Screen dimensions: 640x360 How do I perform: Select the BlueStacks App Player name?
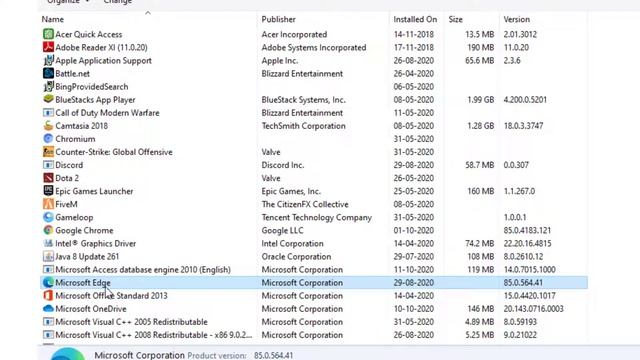(x=95, y=100)
